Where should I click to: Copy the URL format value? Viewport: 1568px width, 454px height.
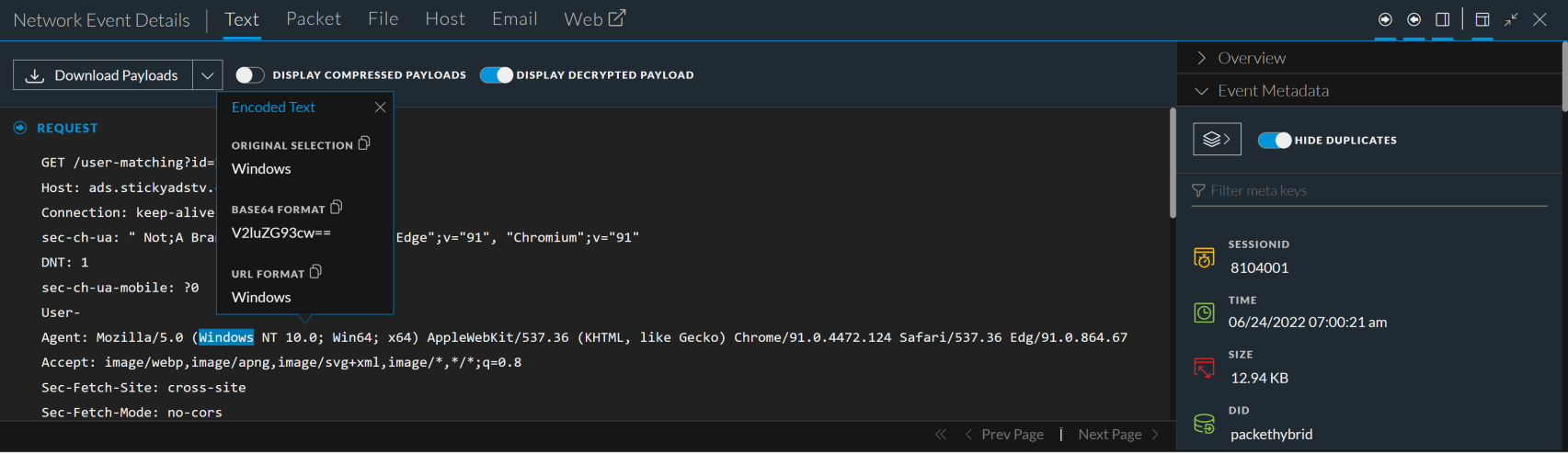(315, 272)
